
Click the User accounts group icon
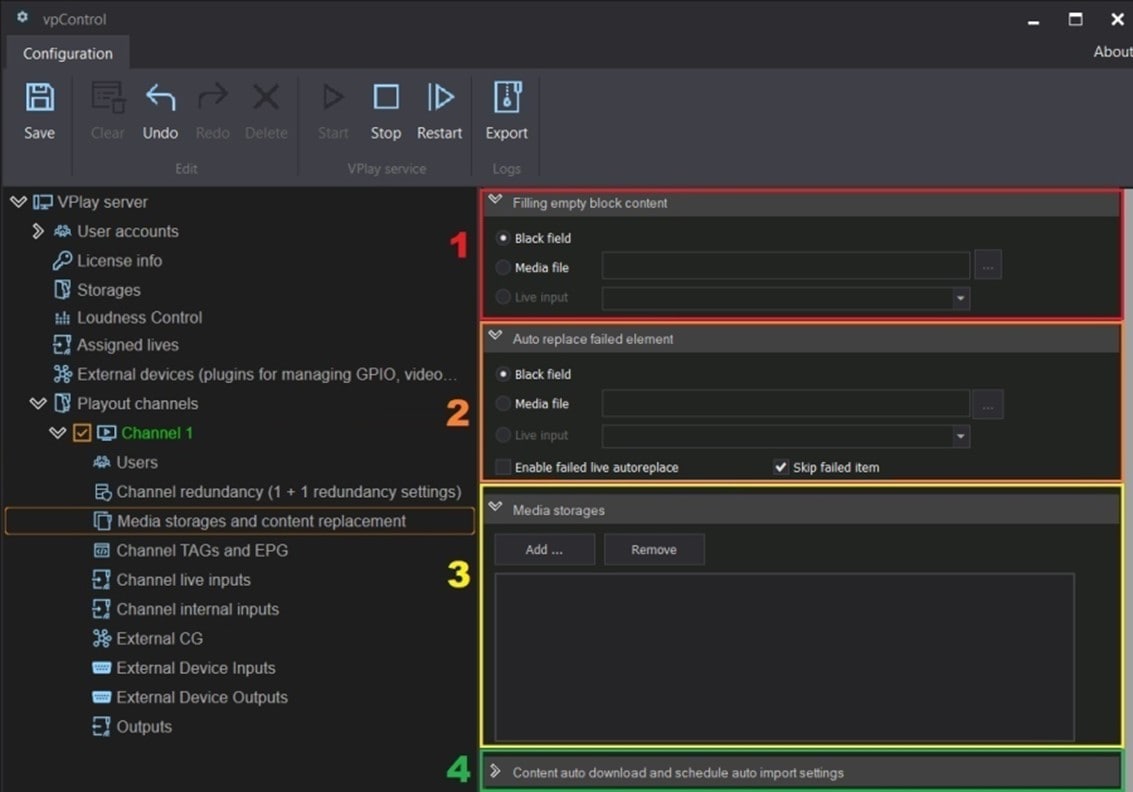click(63, 231)
